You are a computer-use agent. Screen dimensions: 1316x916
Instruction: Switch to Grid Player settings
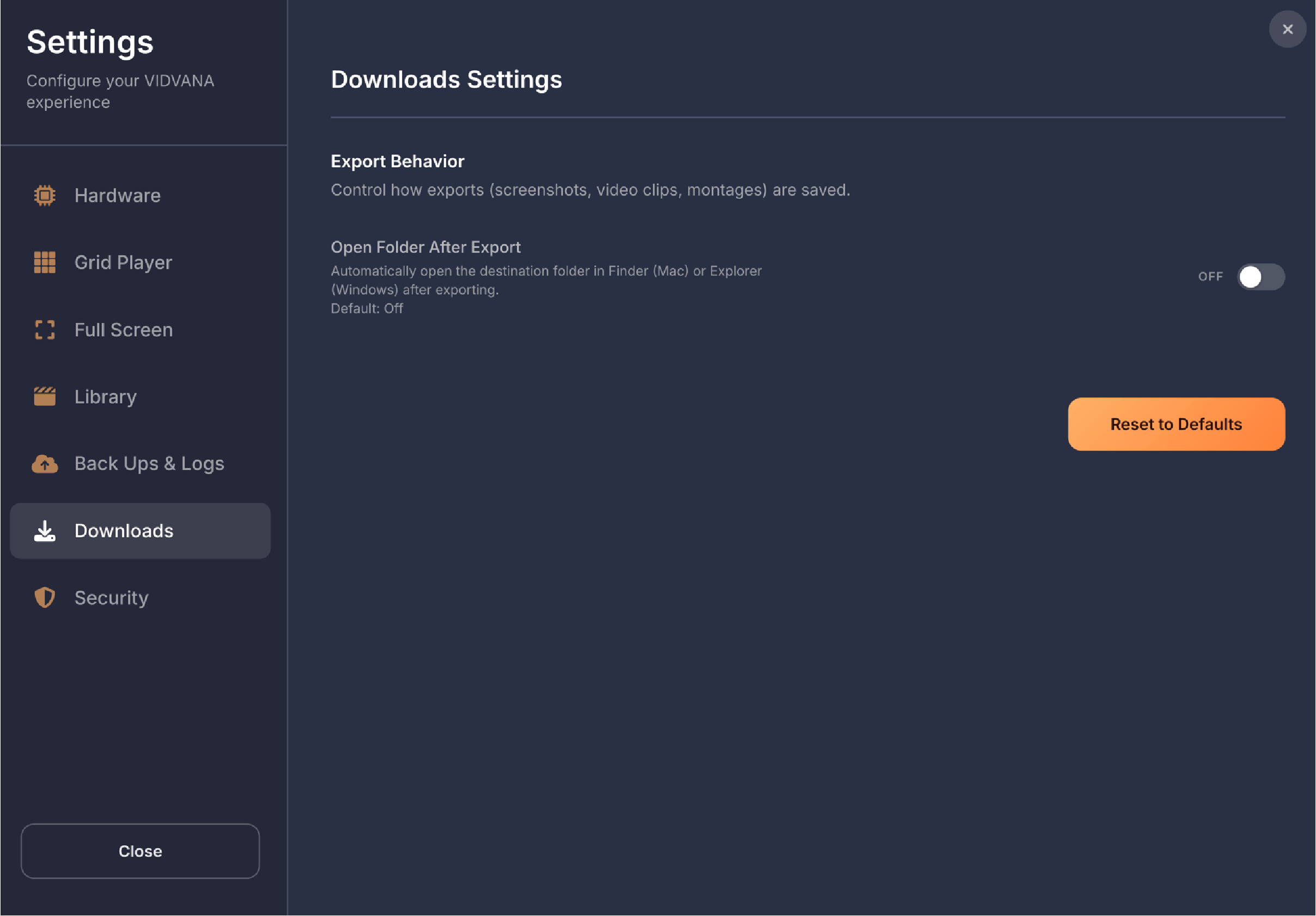[x=123, y=262]
